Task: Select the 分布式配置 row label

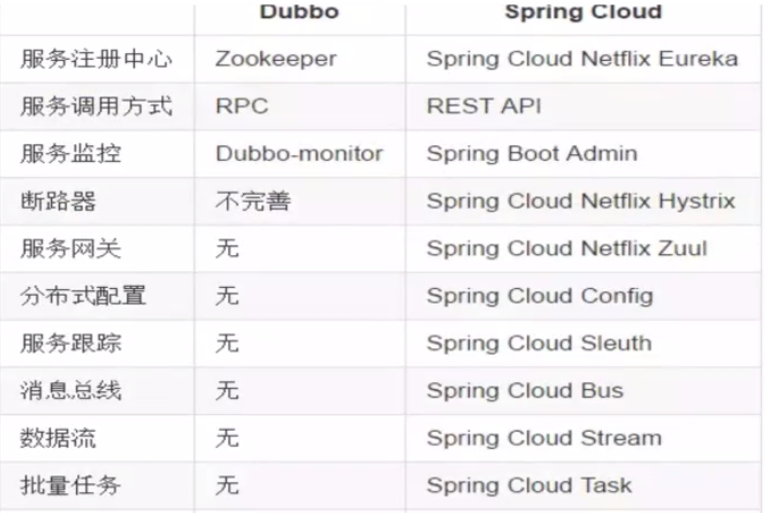Action: 83,296
